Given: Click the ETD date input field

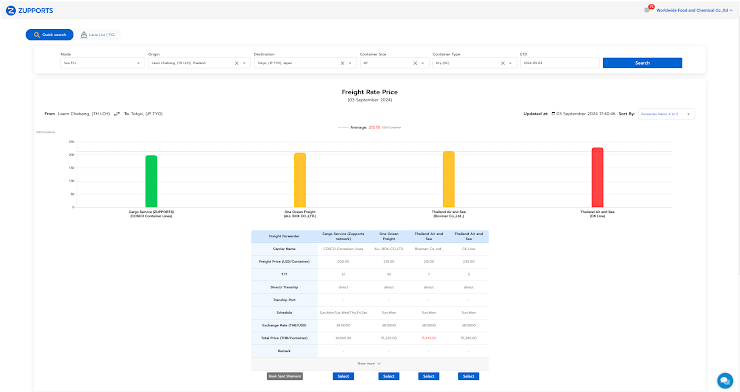Looking at the screenshot, I should click(560, 63).
